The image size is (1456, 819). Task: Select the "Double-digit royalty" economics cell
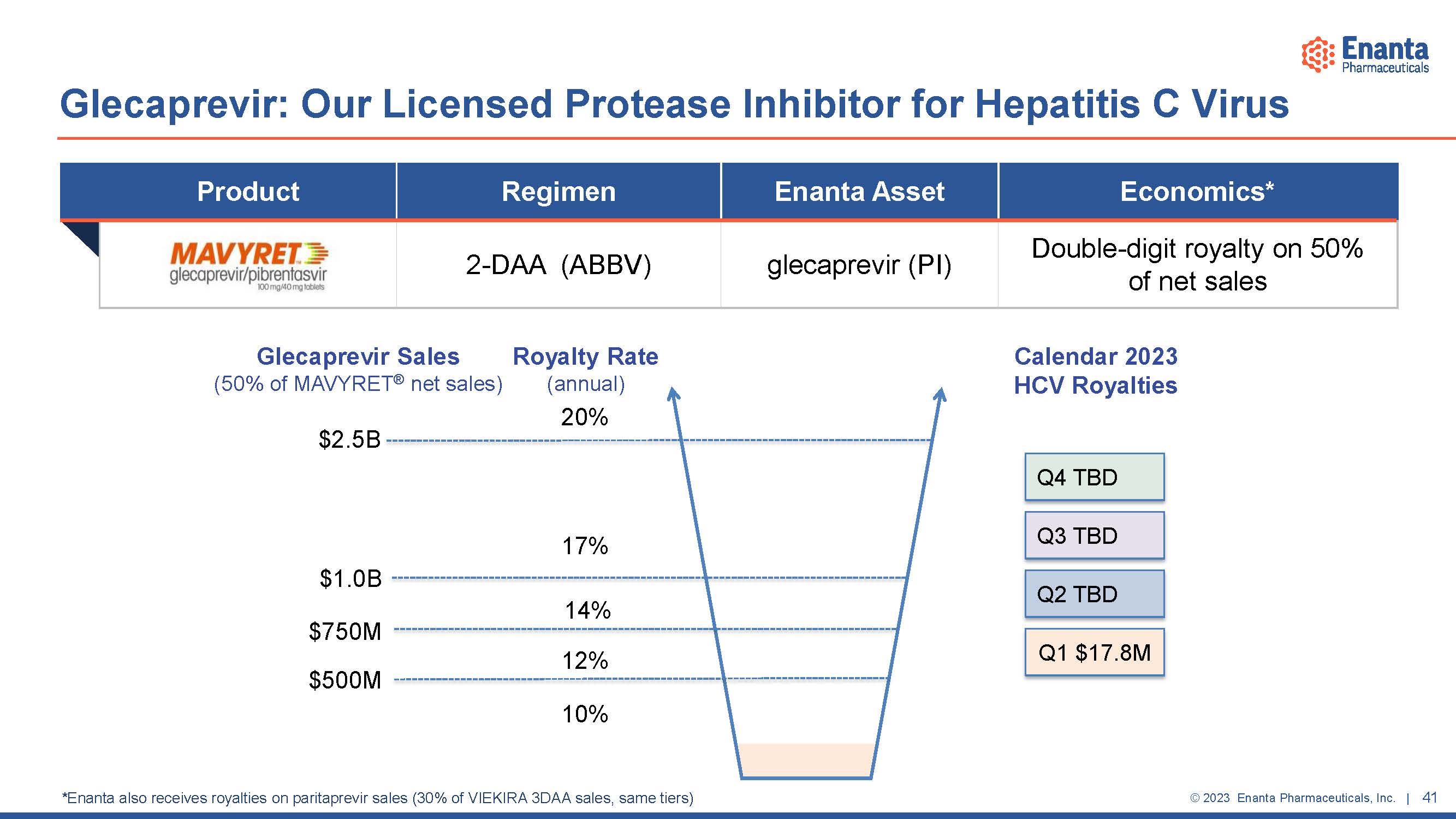click(x=1198, y=264)
